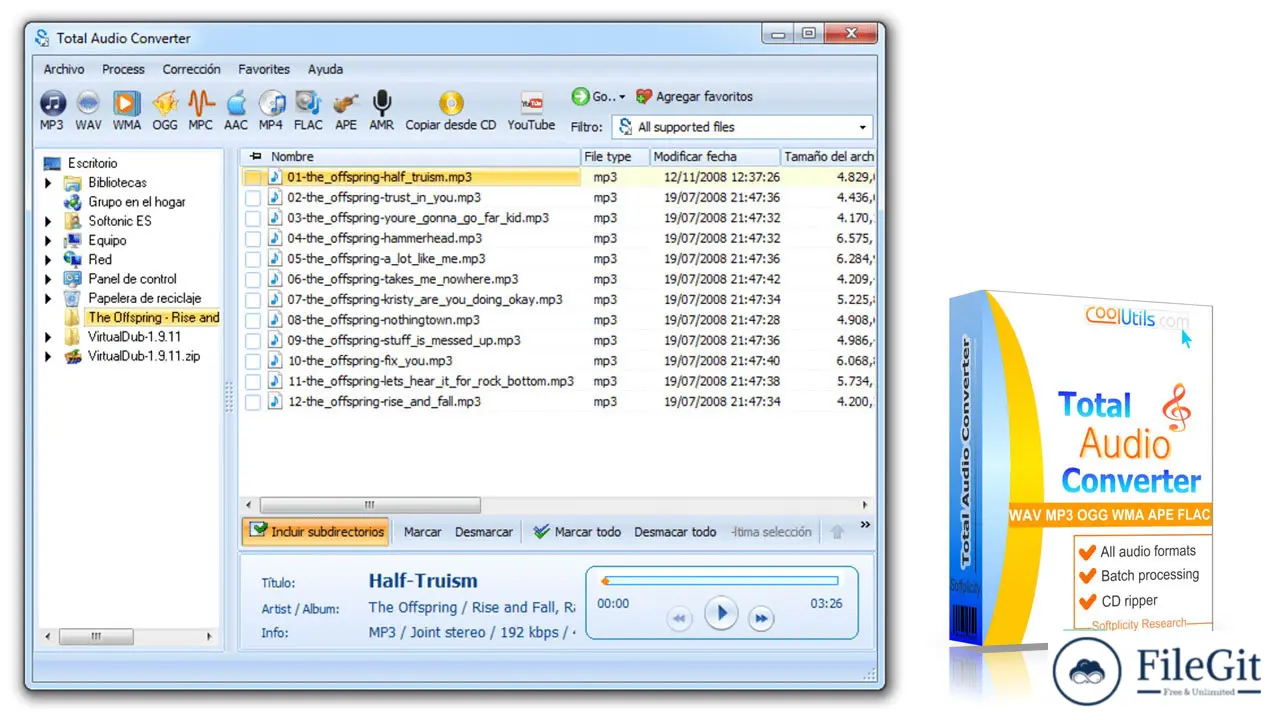The width and height of the screenshot is (1280, 720).
Task: Check the box for 02-the_offspring-trust_in_you.mp3
Action: 253,198
